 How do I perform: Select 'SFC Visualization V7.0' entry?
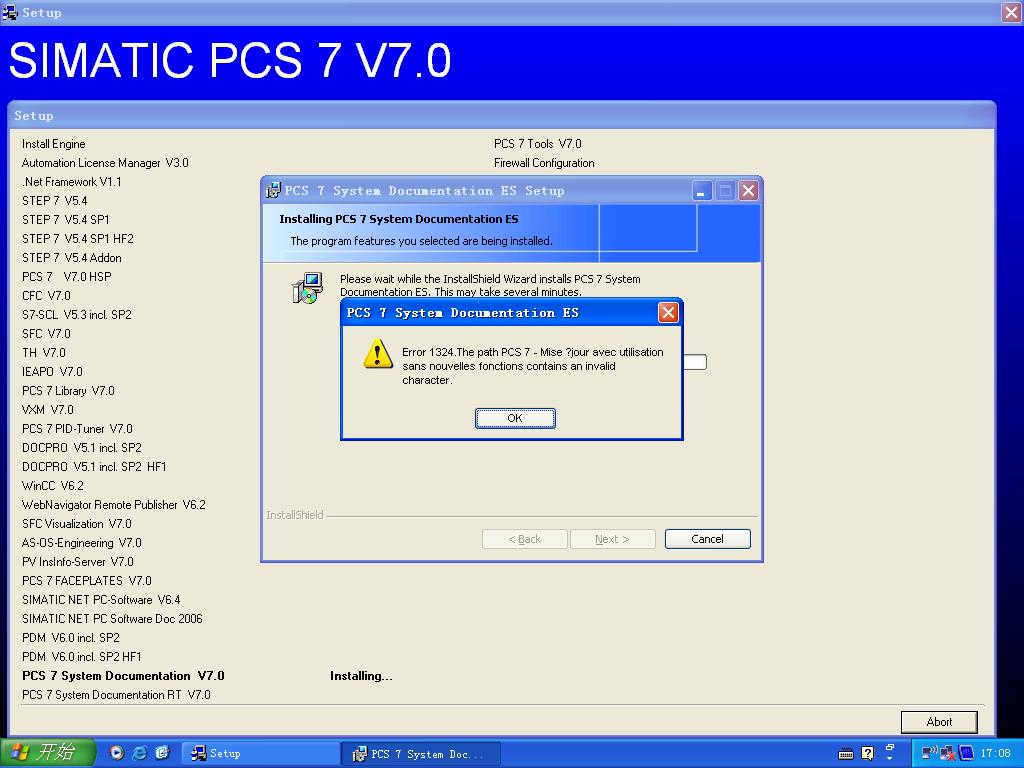77,524
